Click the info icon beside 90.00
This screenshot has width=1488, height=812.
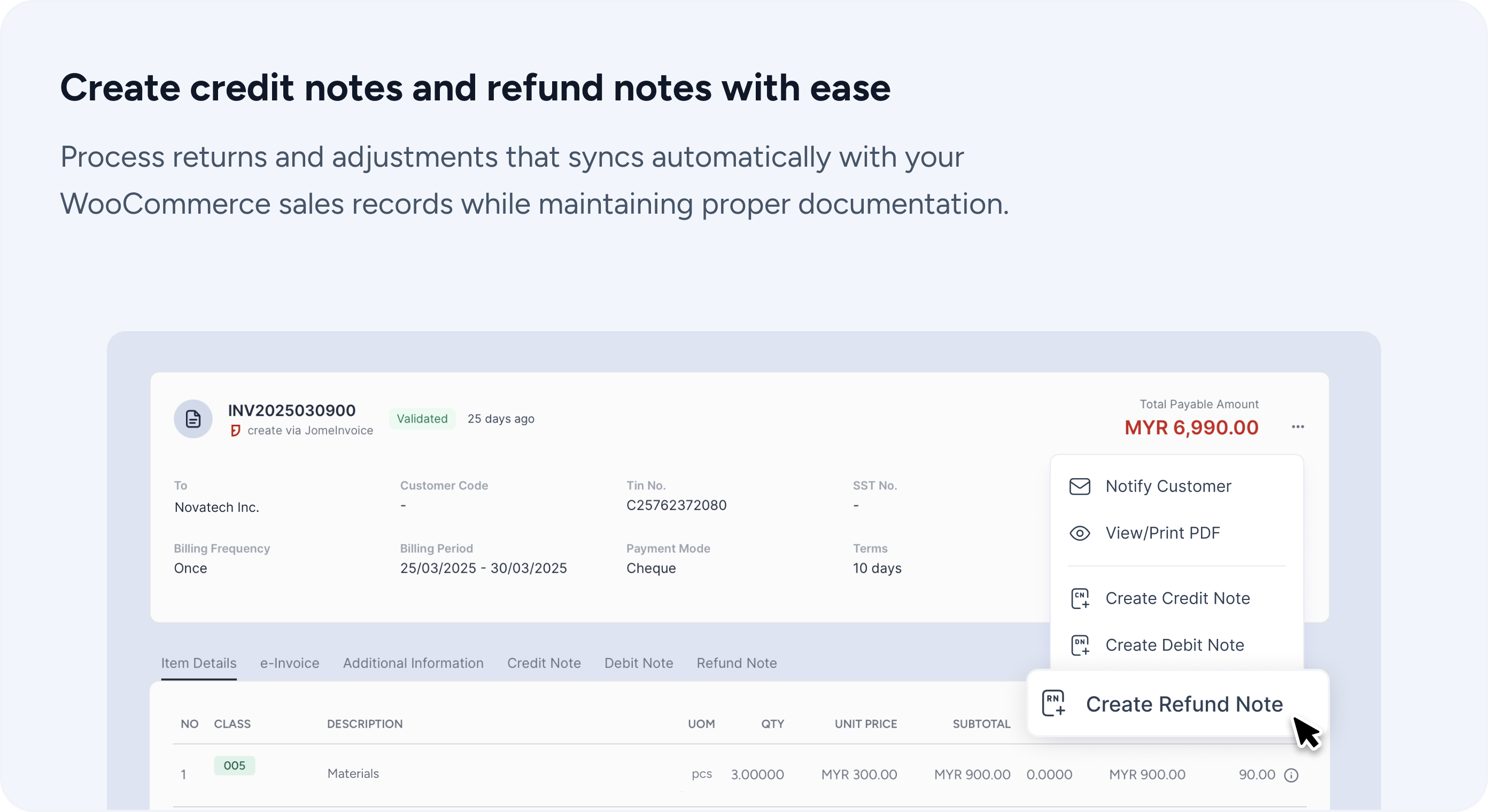pyautogui.click(x=1291, y=776)
